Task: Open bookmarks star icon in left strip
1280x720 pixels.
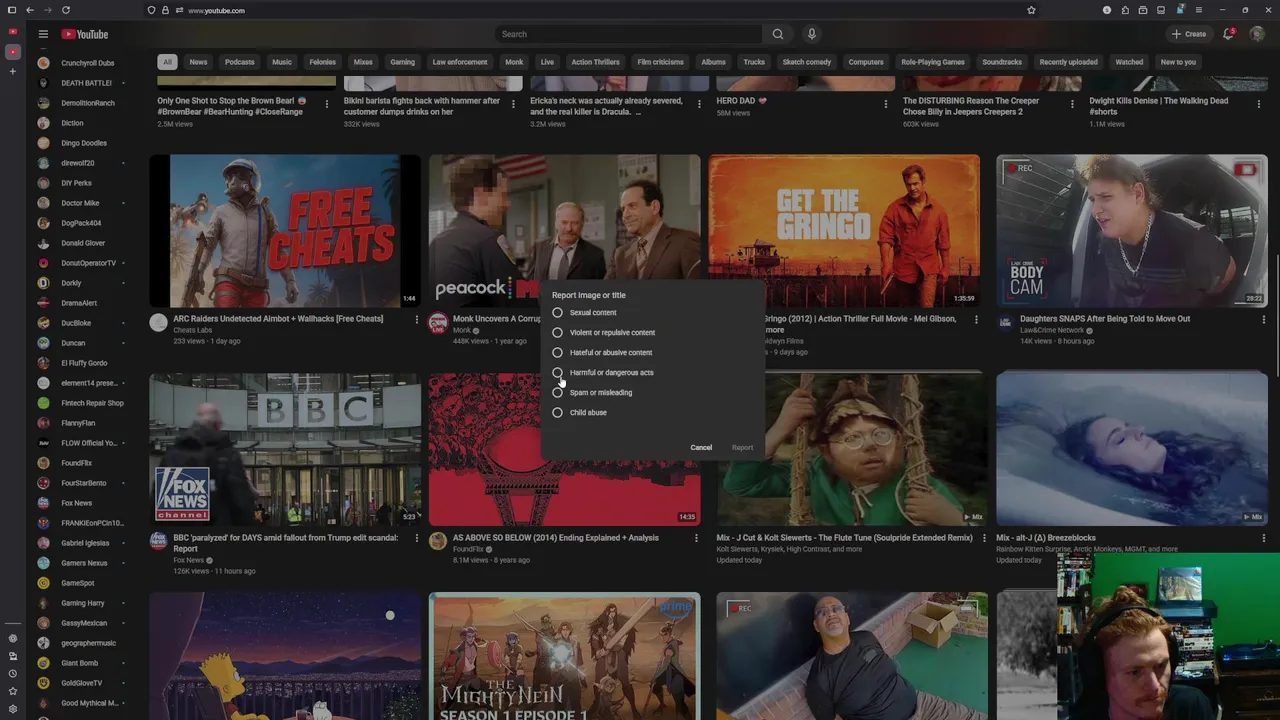Action: click(x=13, y=691)
